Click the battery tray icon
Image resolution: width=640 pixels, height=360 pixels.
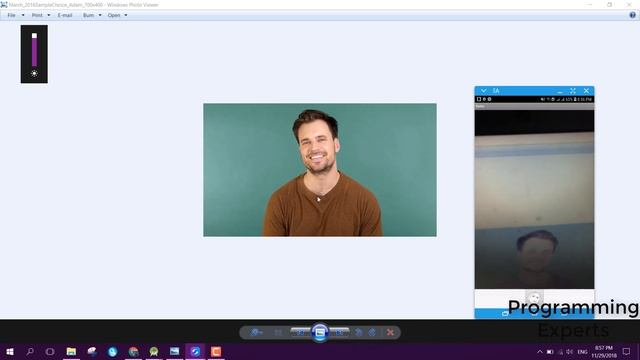pyautogui.click(x=550, y=352)
